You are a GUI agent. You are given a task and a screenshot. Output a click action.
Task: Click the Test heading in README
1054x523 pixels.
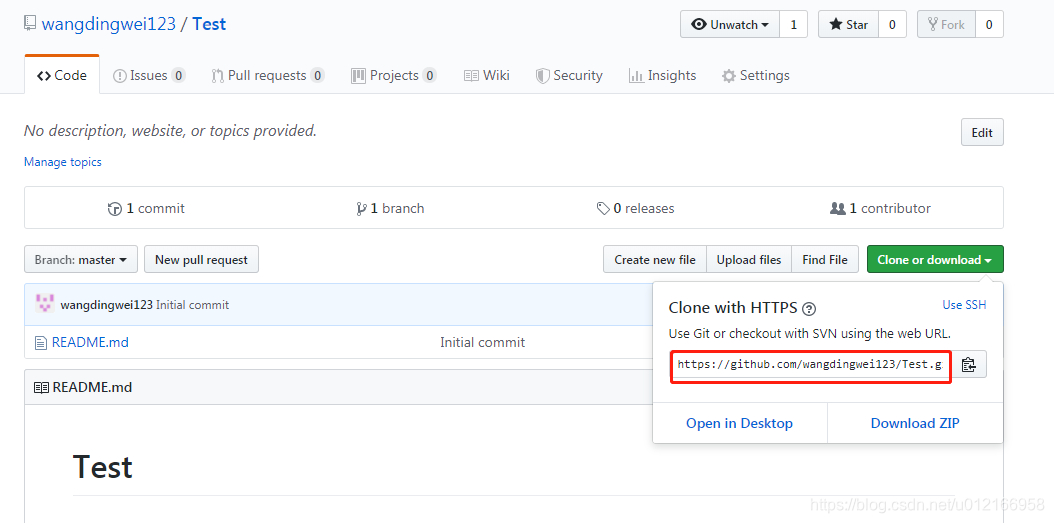pyautogui.click(x=103, y=467)
